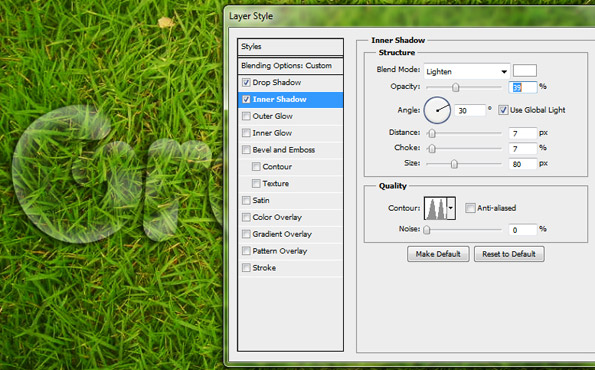595x370 pixels.
Task: Click the Angle value field showing 30
Action: click(x=470, y=110)
